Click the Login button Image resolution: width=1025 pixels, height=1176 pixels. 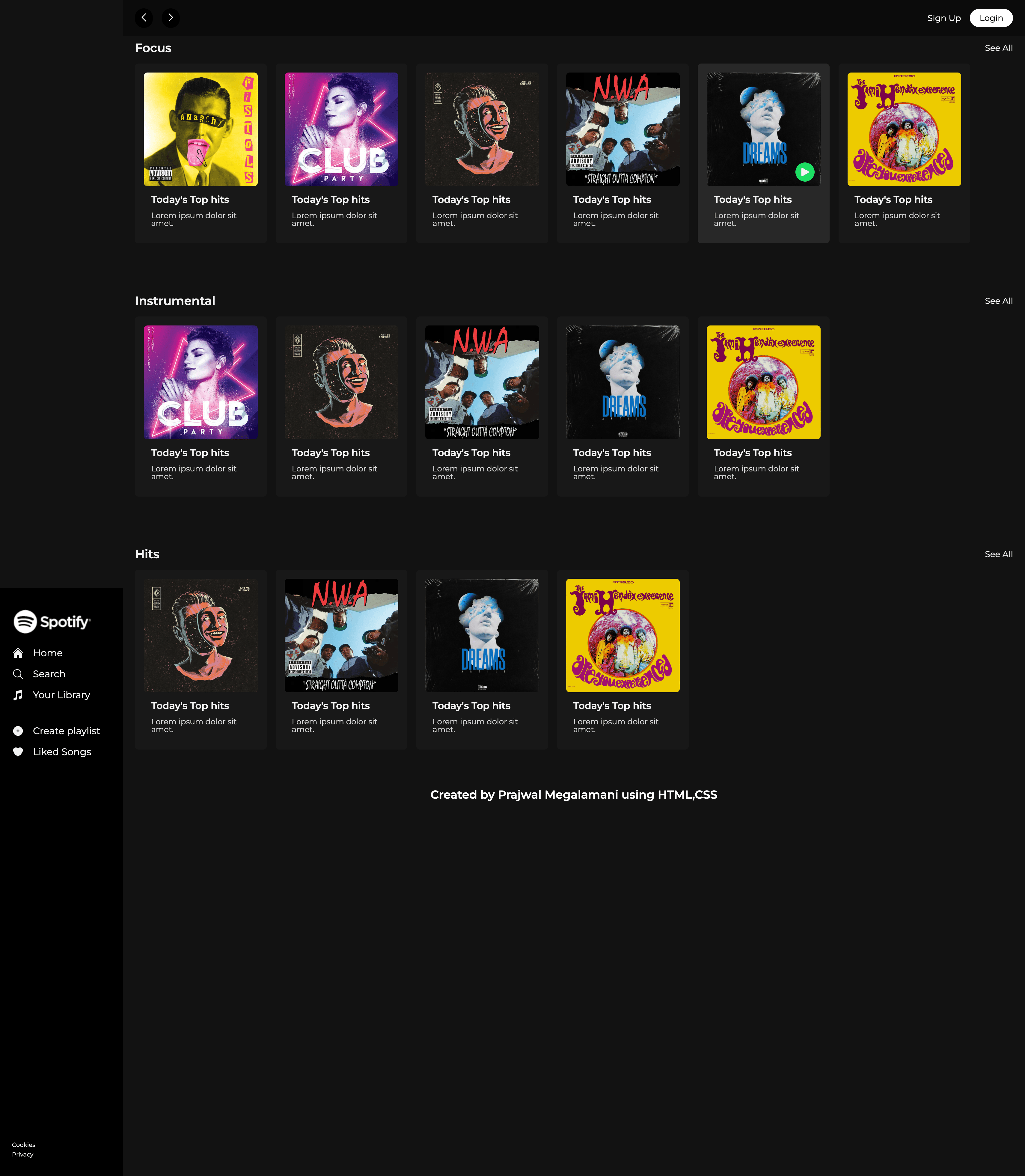[x=991, y=18]
